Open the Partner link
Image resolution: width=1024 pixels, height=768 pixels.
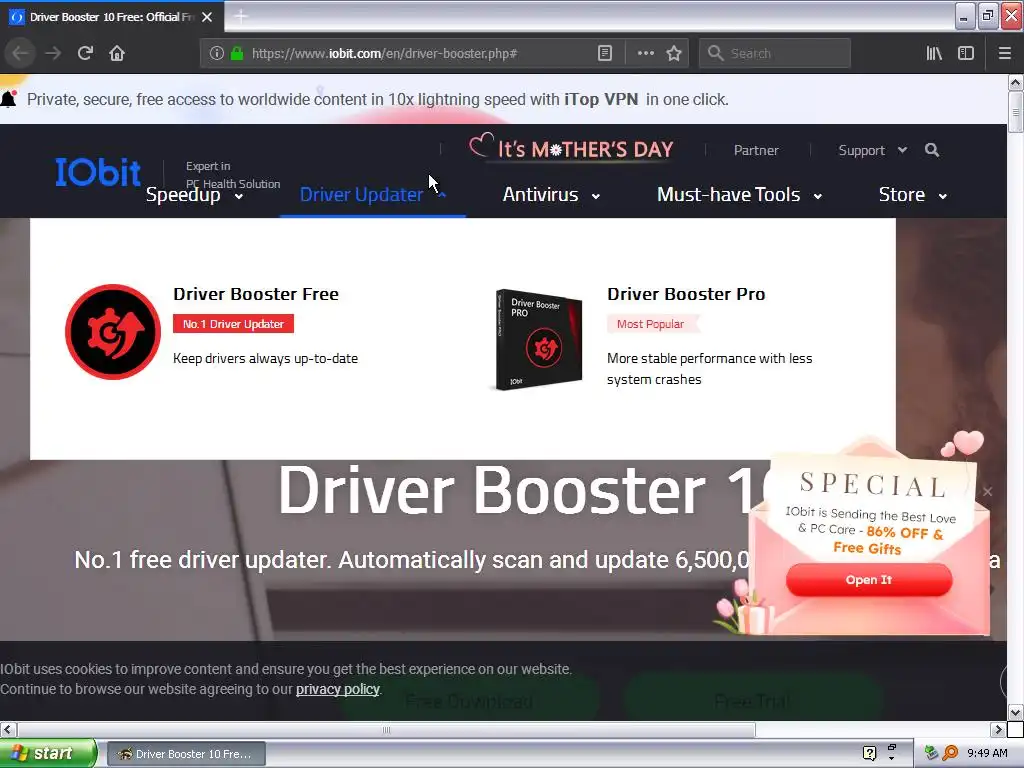click(x=756, y=150)
